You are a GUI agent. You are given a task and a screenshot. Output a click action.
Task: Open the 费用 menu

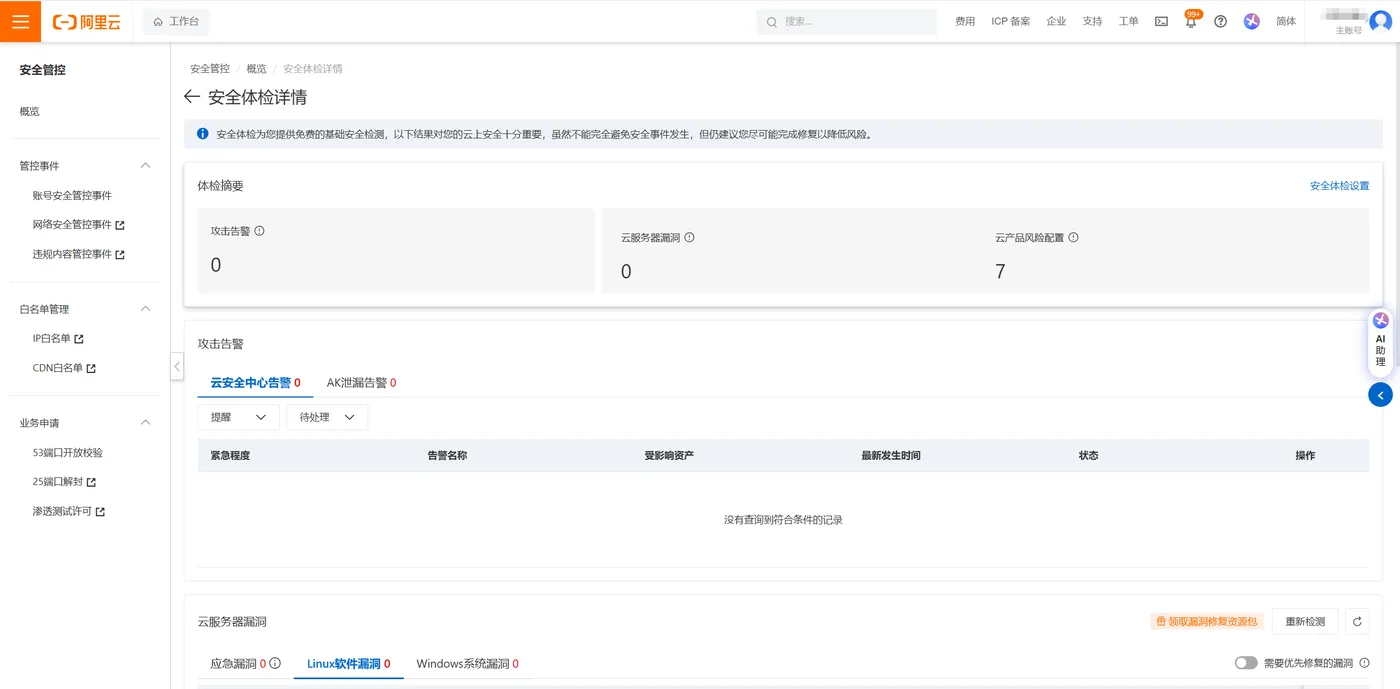coord(965,21)
